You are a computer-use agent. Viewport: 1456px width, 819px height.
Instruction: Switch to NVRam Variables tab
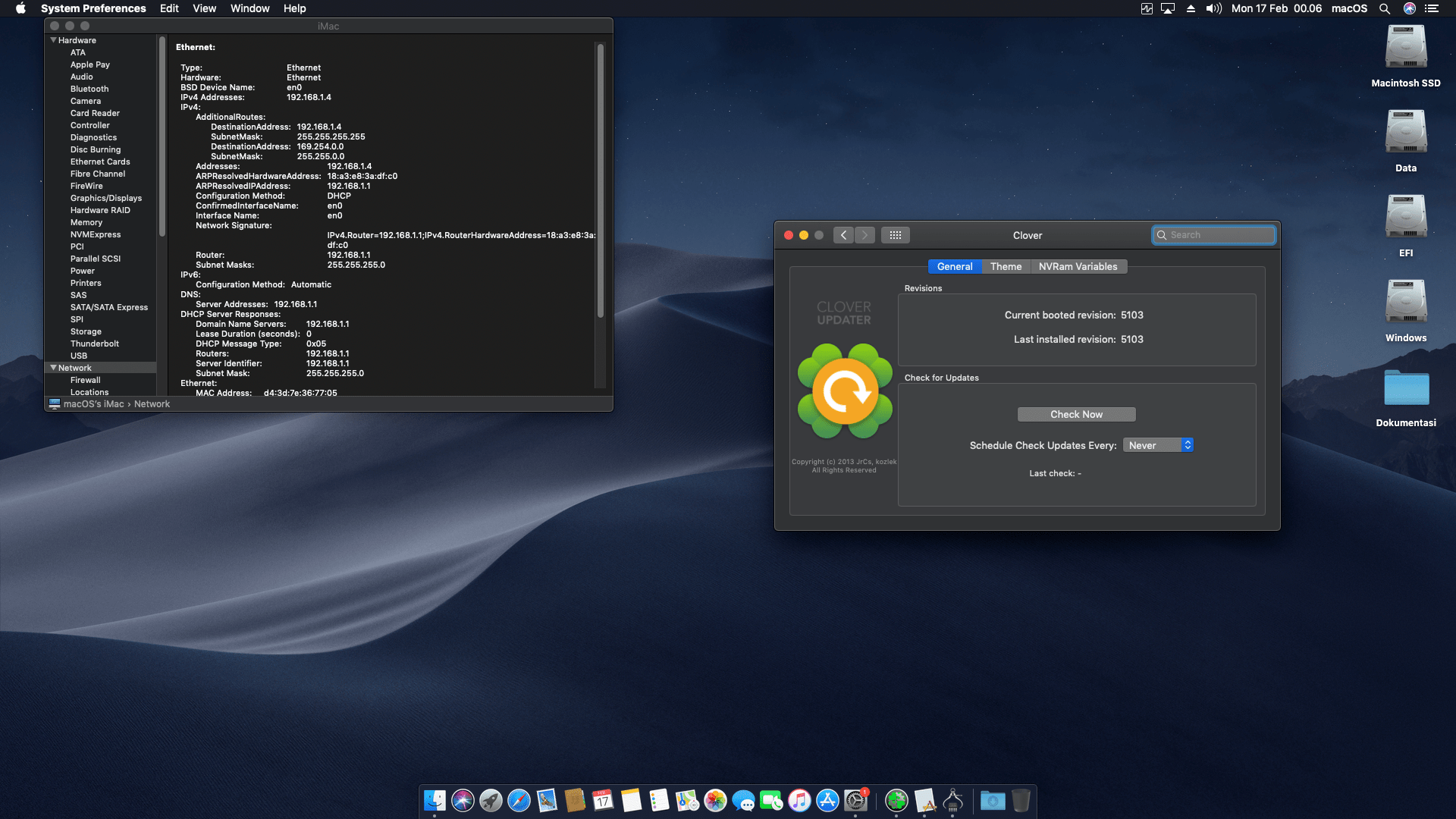(x=1078, y=266)
